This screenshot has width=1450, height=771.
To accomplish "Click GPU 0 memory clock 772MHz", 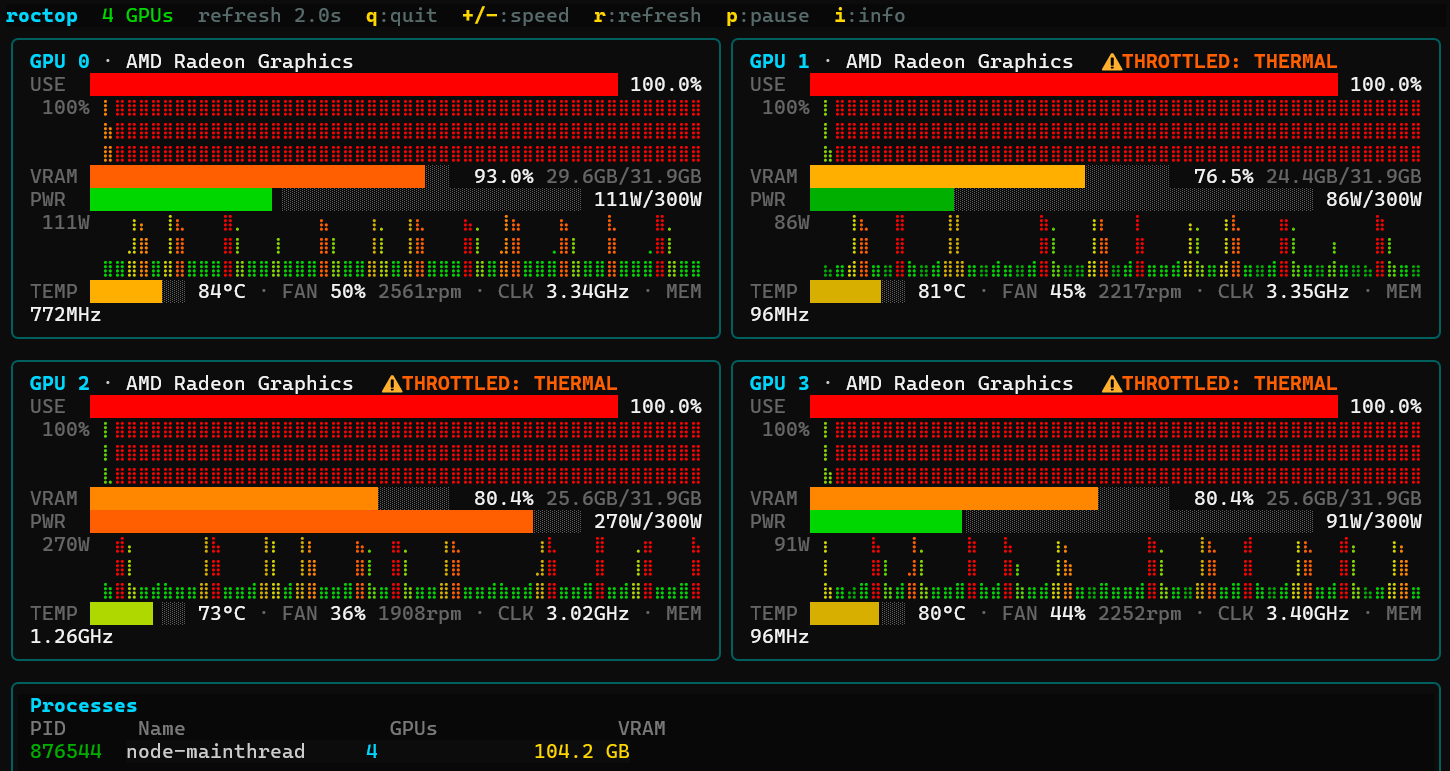I will click(x=65, y=314).
